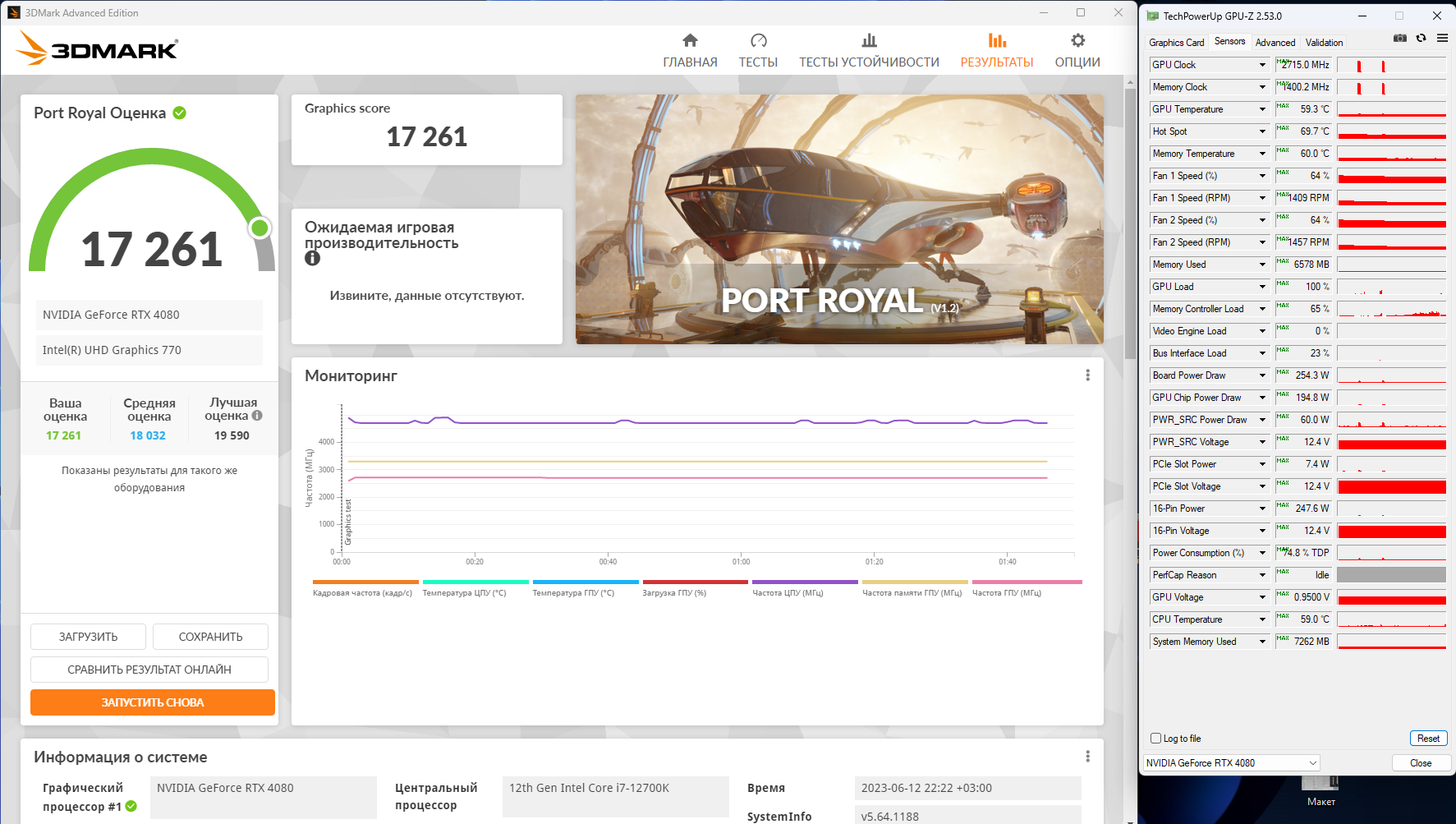The image size is (1456, 824).
Task: Expand the Memory Used sensor dropdown
Action: [x=1262, y=265]
